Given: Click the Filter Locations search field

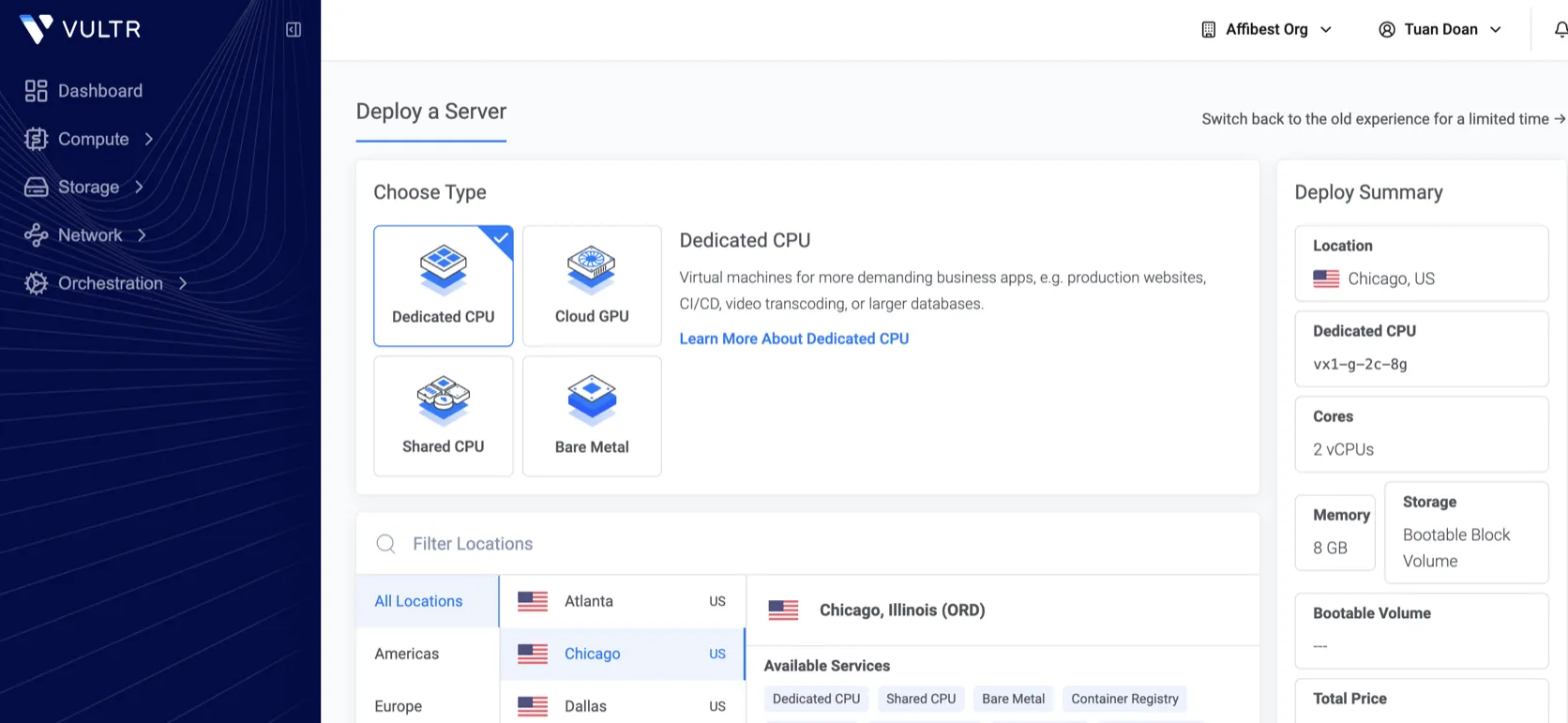Looking at the screenshot, I should [807, 544].
